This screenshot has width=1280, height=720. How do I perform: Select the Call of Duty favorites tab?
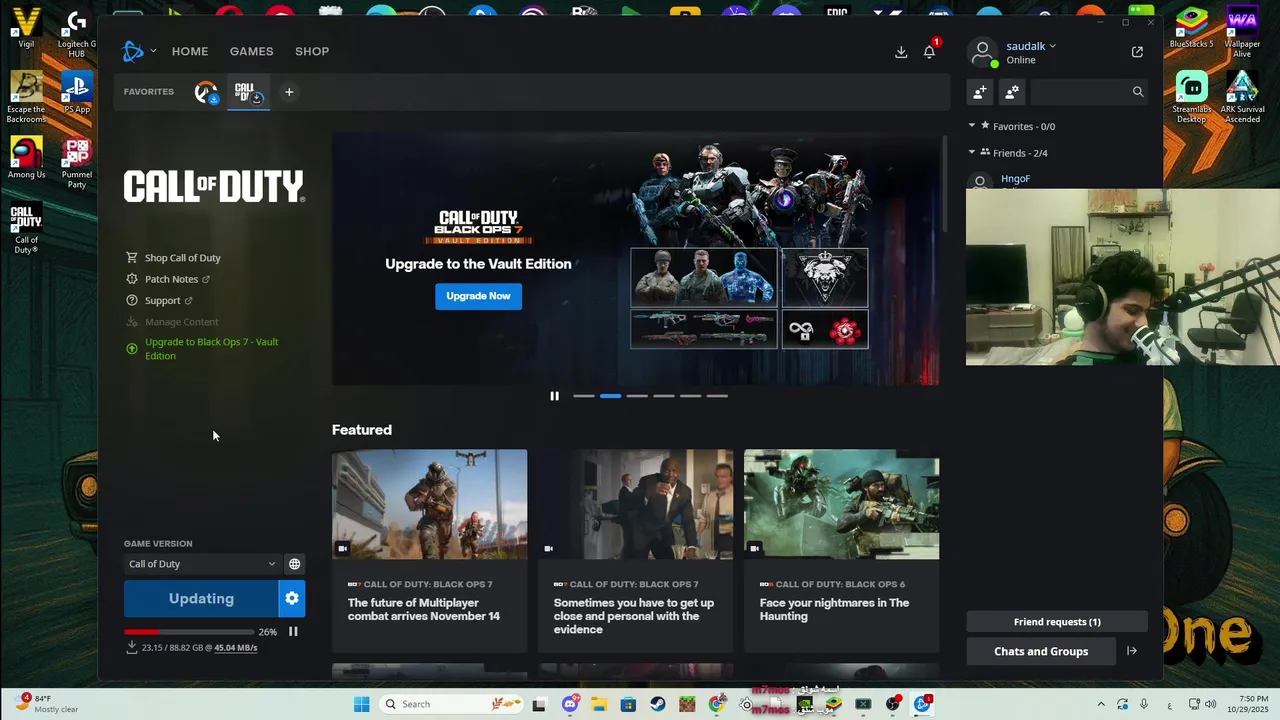(248, 92)
